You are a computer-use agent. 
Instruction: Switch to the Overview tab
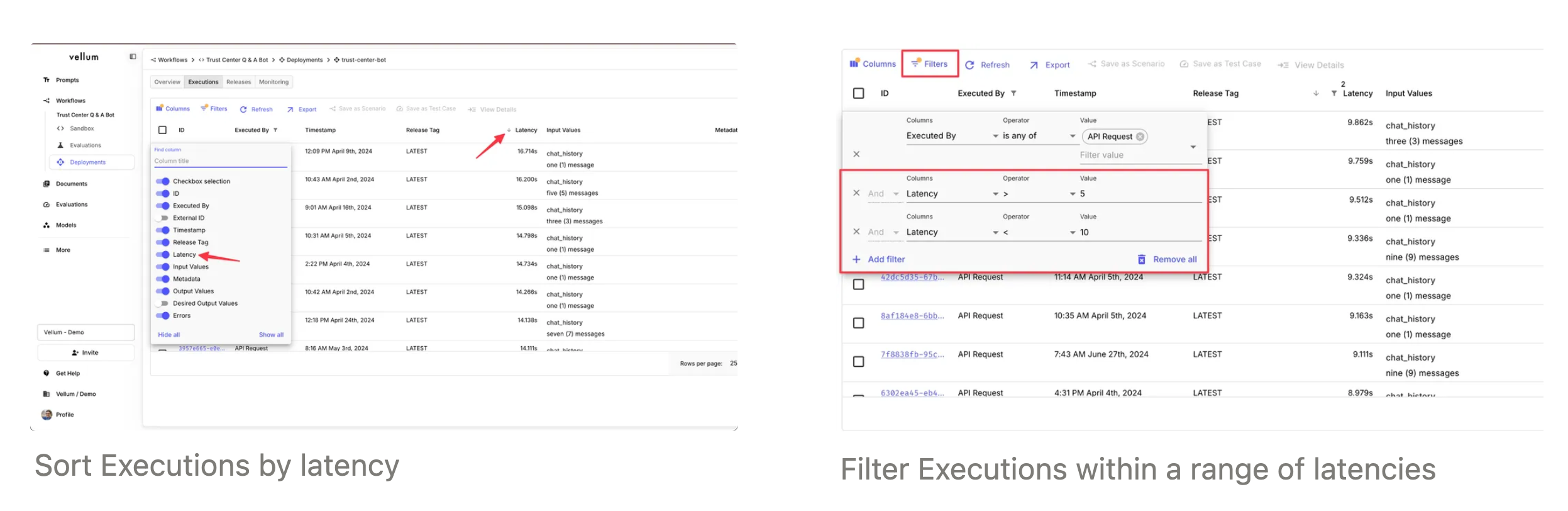point(167,82)
